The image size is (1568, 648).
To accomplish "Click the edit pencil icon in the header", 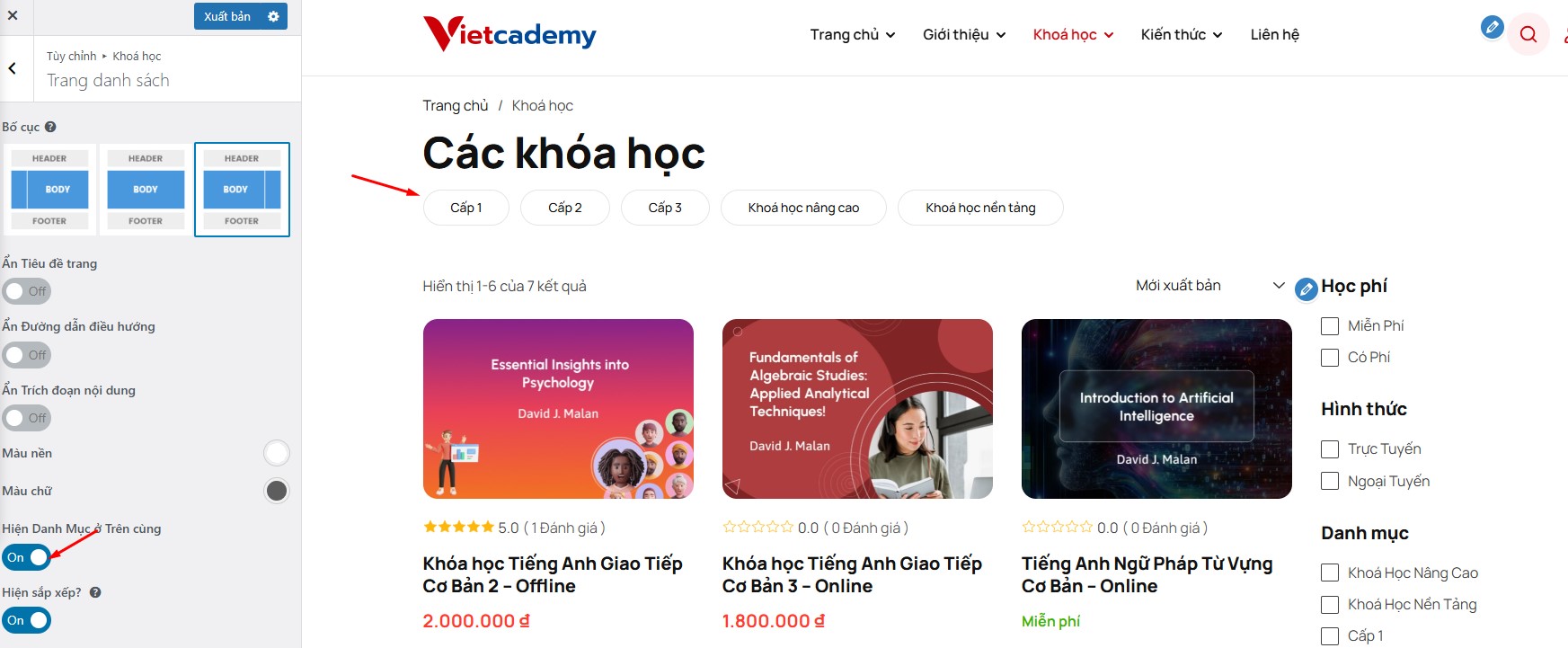I will pyautogui.click(x=1493, y=27).
